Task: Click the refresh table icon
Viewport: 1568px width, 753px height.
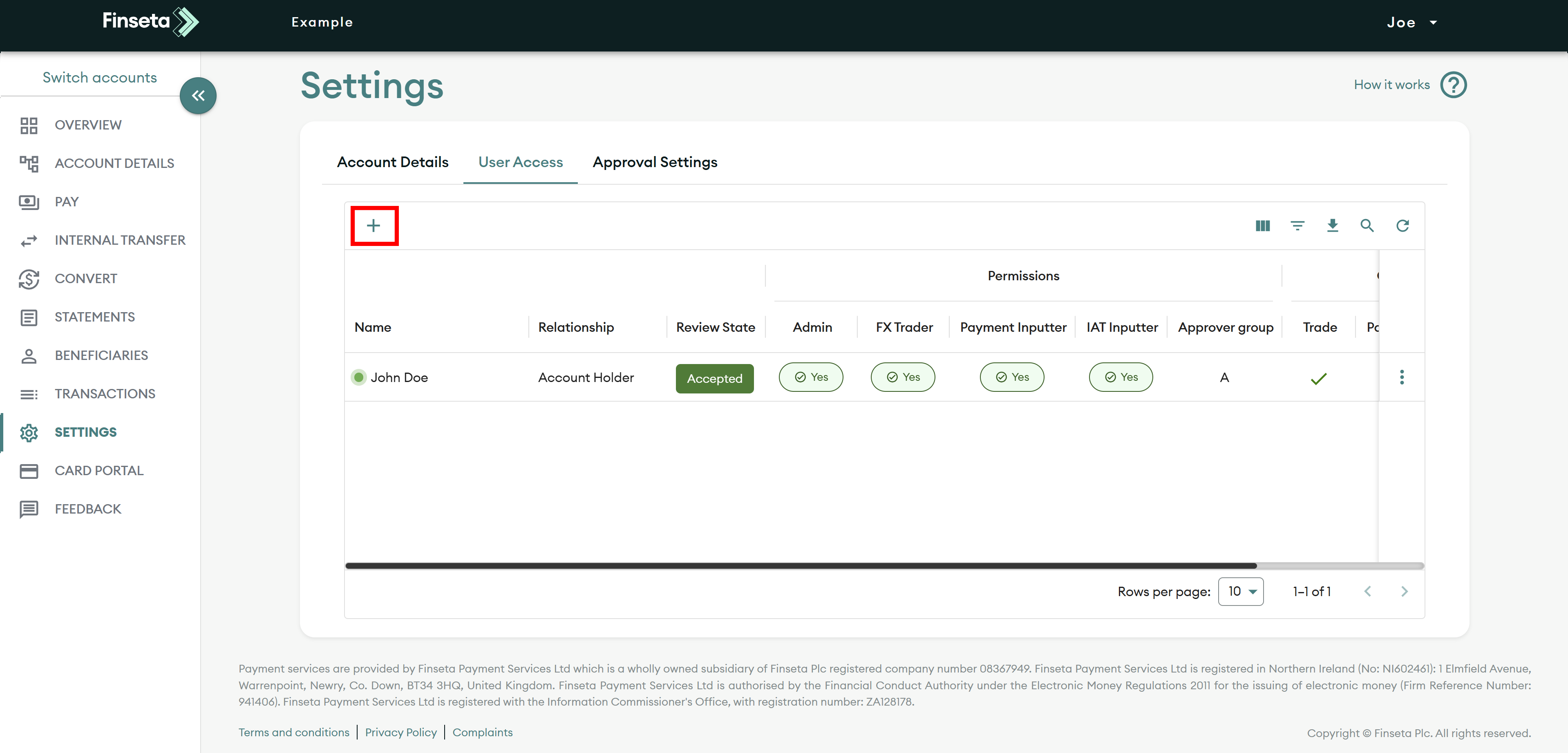Action: pos(1402,226)
